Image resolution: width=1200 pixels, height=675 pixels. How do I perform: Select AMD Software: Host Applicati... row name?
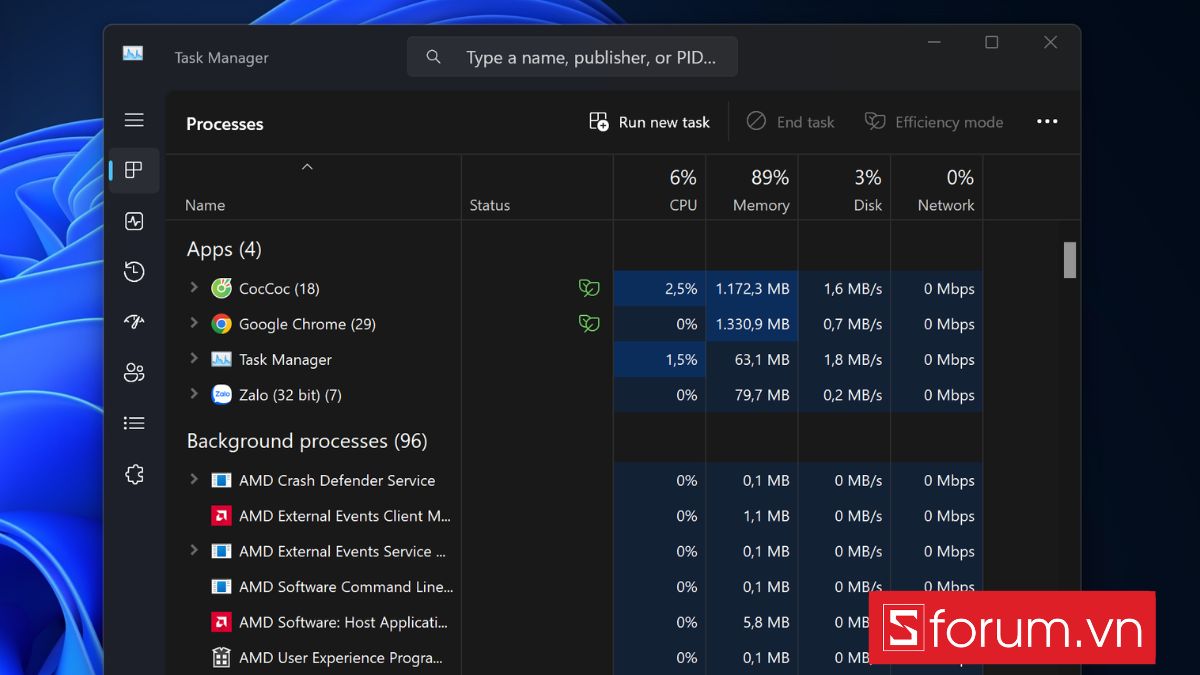(343, 622)
